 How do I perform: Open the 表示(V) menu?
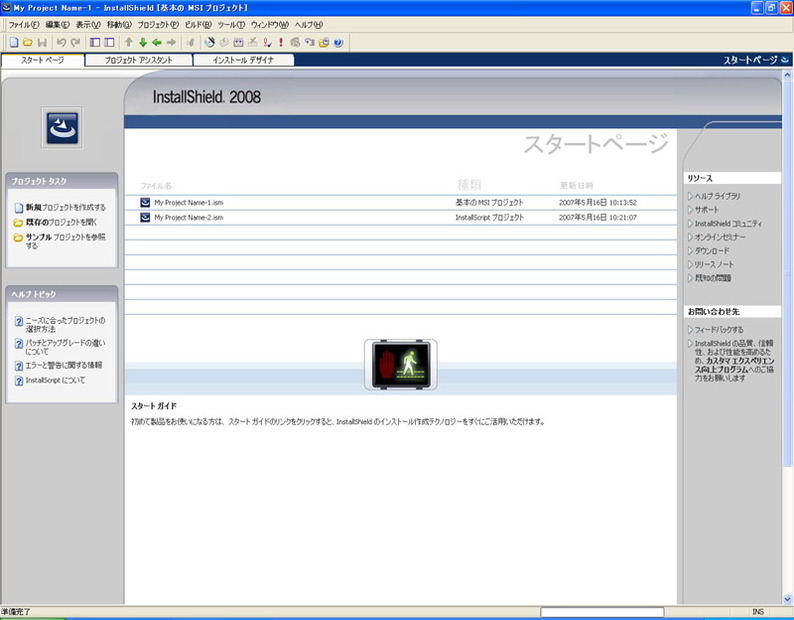(88, 25)
